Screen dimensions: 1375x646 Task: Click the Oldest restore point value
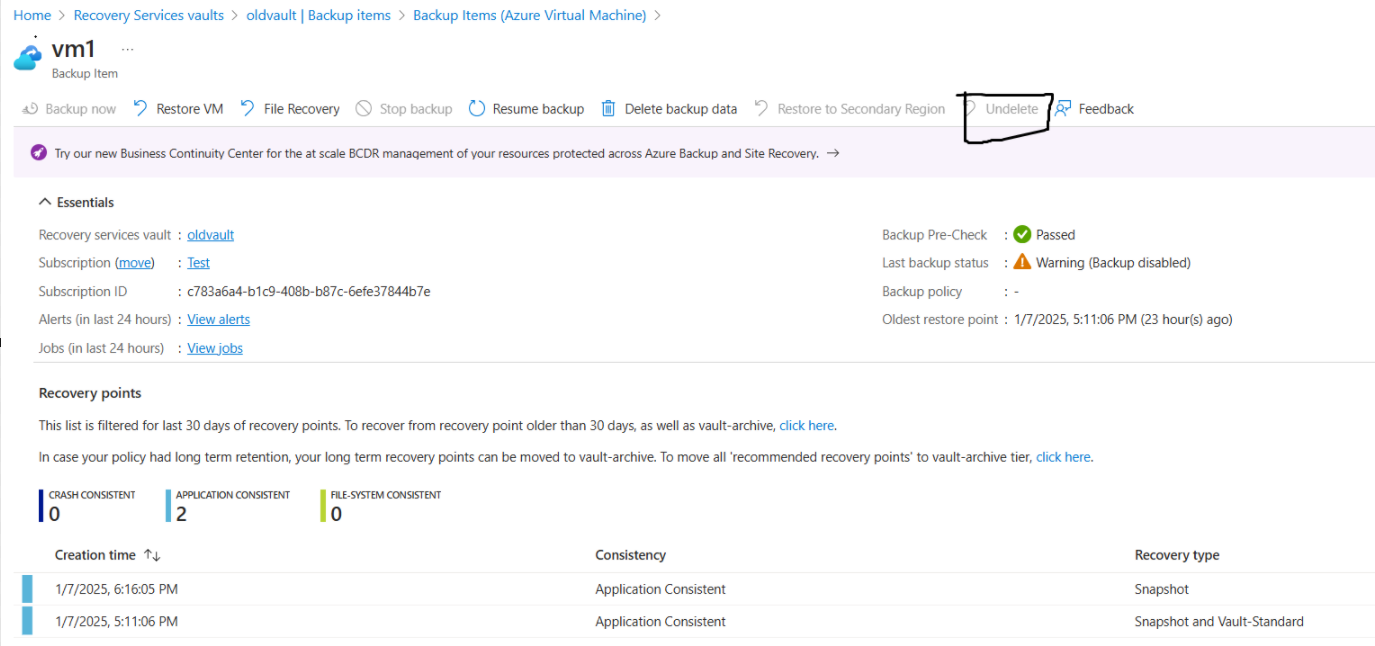coord(1123,320)
